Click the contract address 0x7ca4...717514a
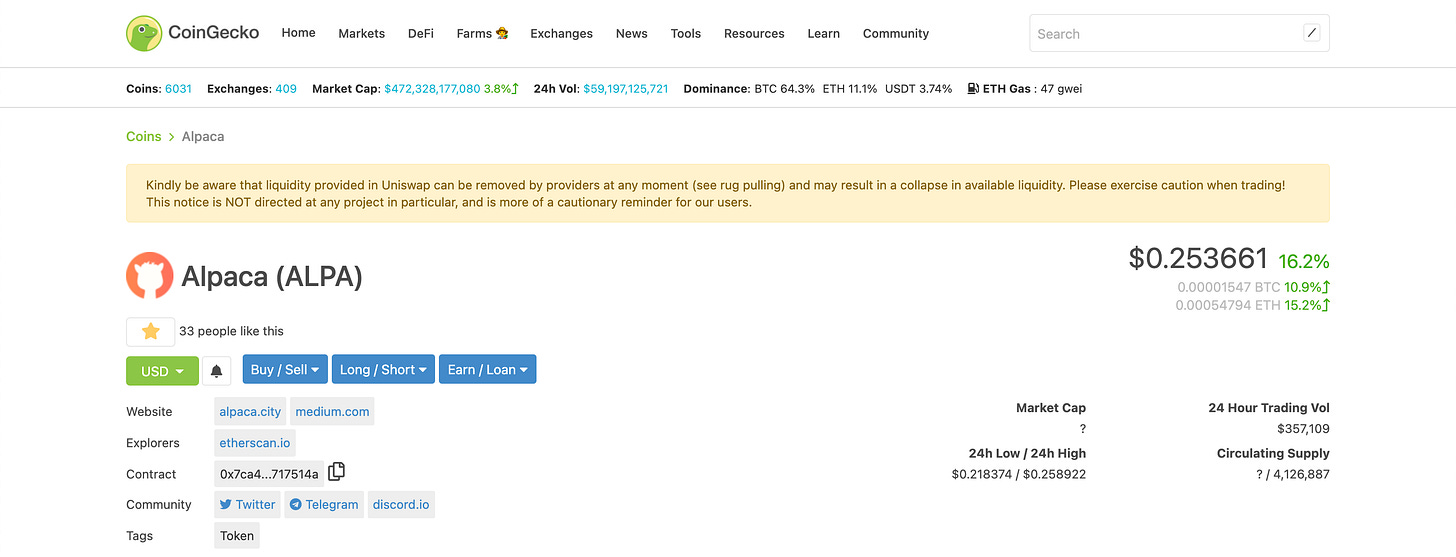The height and width of the screenshot is (557, 1456). coord(269,474)
